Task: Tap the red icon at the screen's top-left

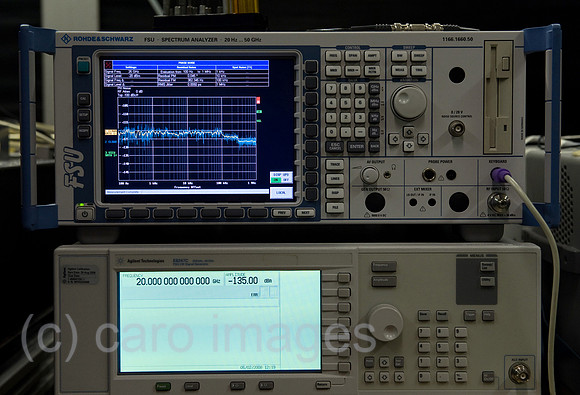Action: pyautogui.click(x=108, y=64)
